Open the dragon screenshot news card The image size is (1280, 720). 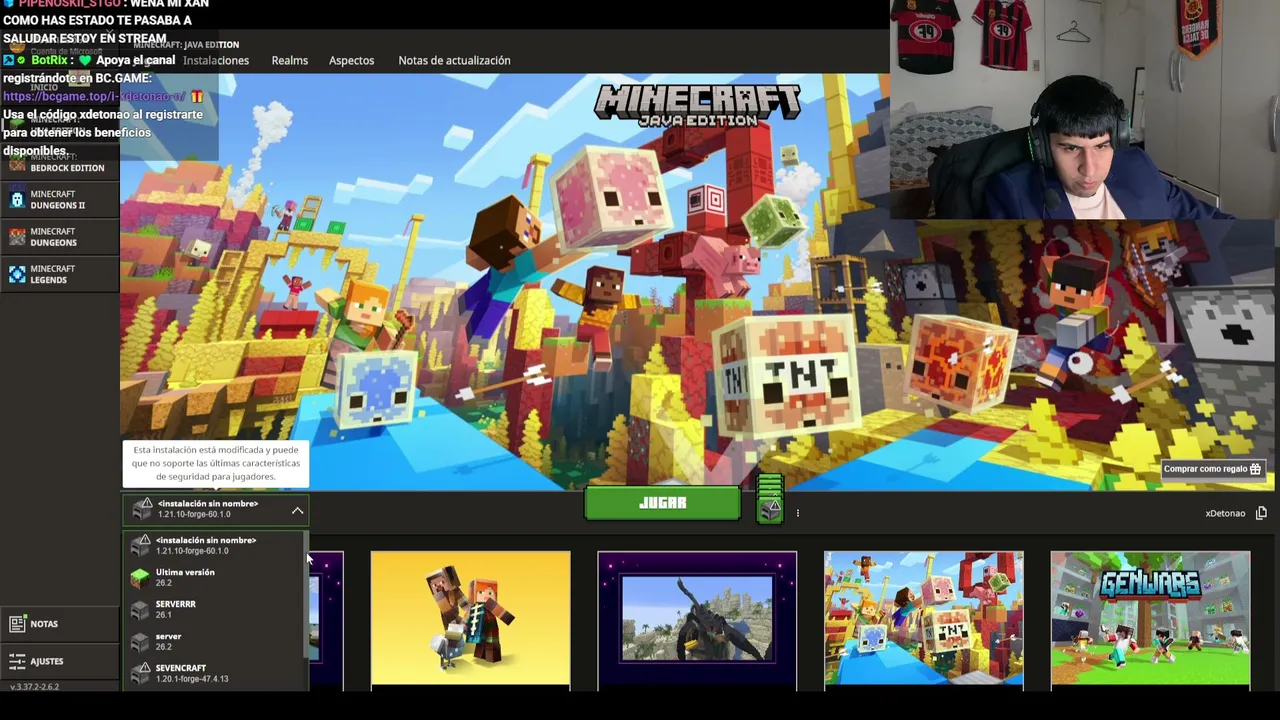697,620
